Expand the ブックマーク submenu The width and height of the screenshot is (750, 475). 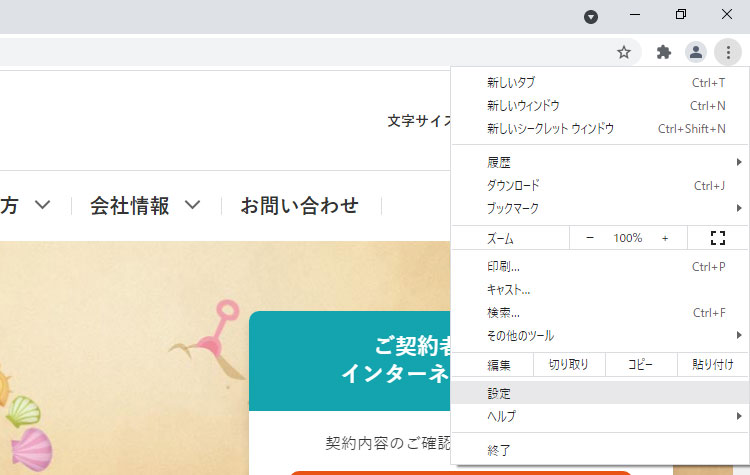600,208
